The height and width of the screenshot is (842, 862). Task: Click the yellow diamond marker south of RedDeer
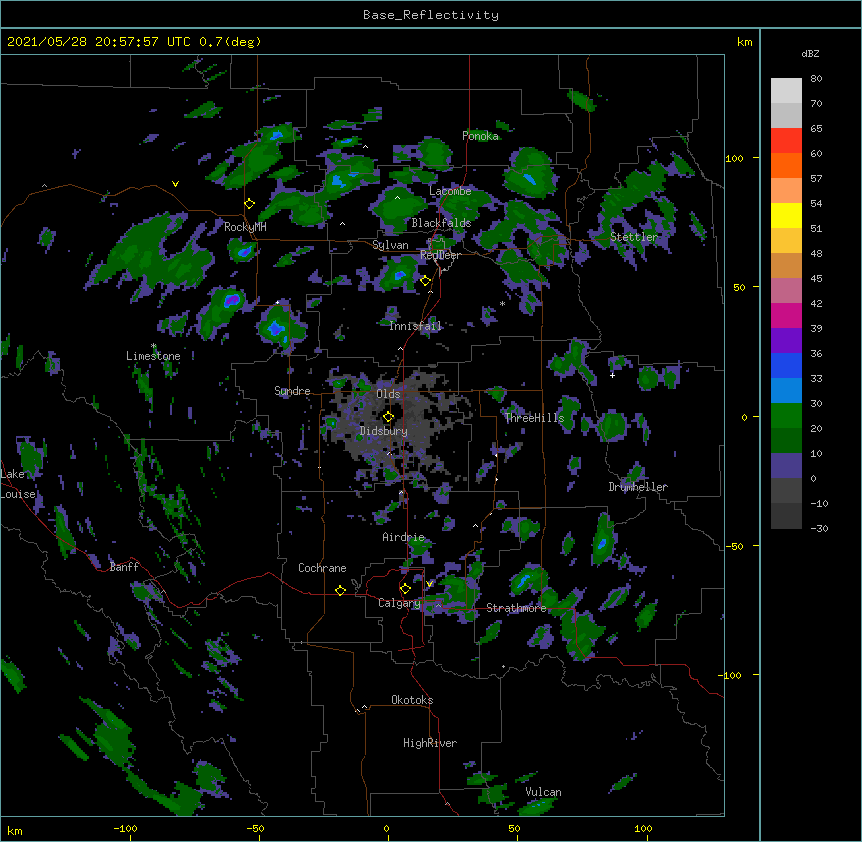click(x=425, y=281)
